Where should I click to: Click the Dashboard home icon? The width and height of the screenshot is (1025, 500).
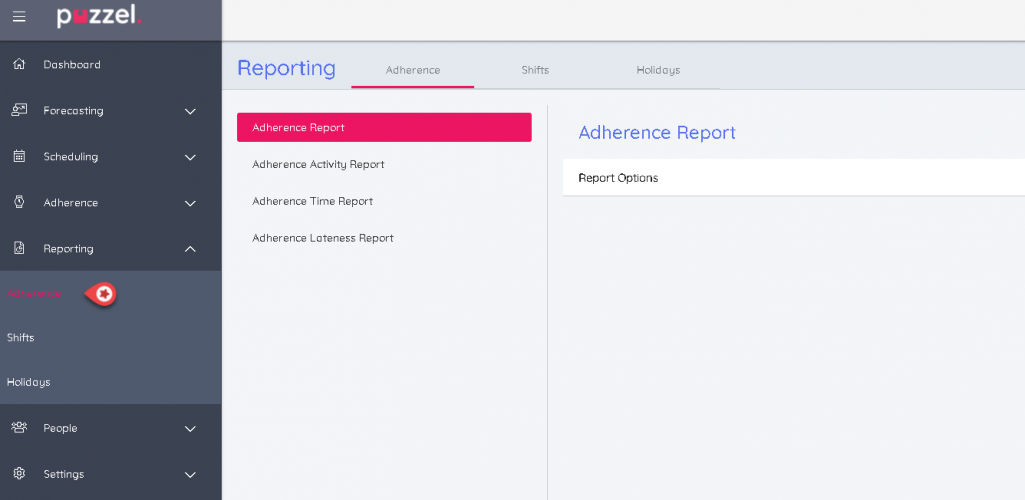tap(19, 65)
